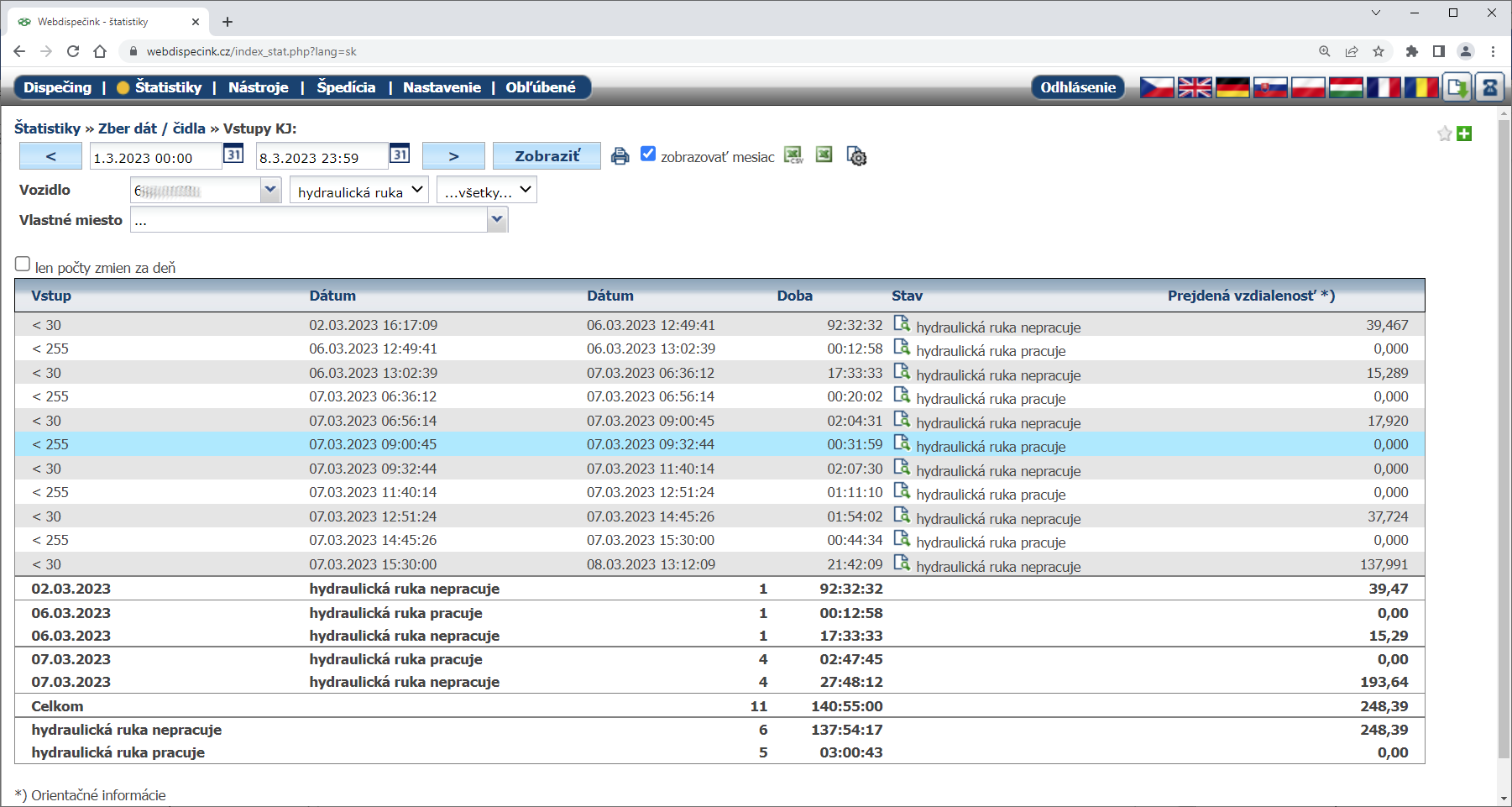The width and height of the screenshot is (1512, 807).
Task: Uncheck the 'zobrazovať mesiac' checkbox
Action: [x=648, y=154]
